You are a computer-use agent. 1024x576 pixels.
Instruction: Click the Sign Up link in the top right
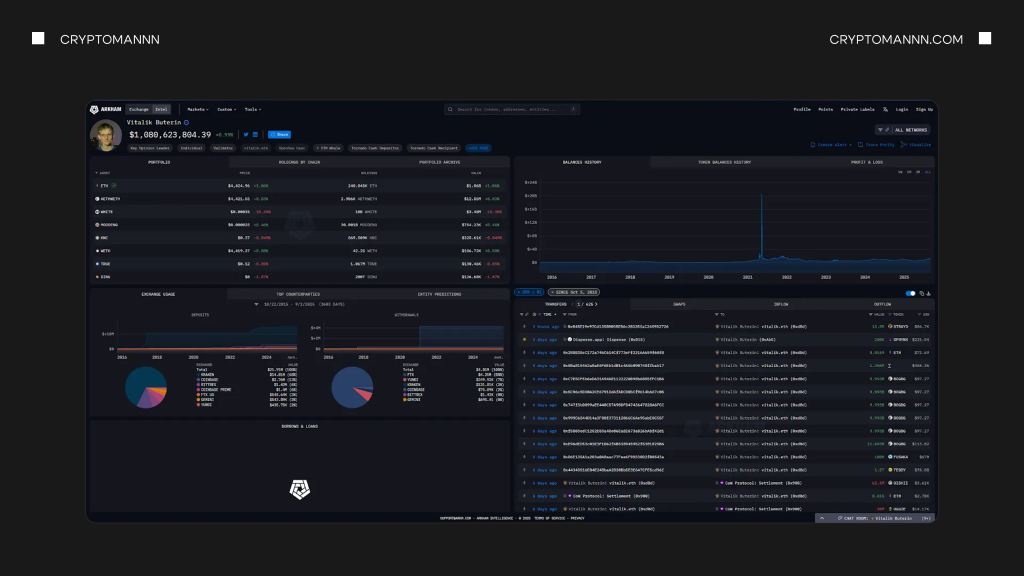(924, 109)
